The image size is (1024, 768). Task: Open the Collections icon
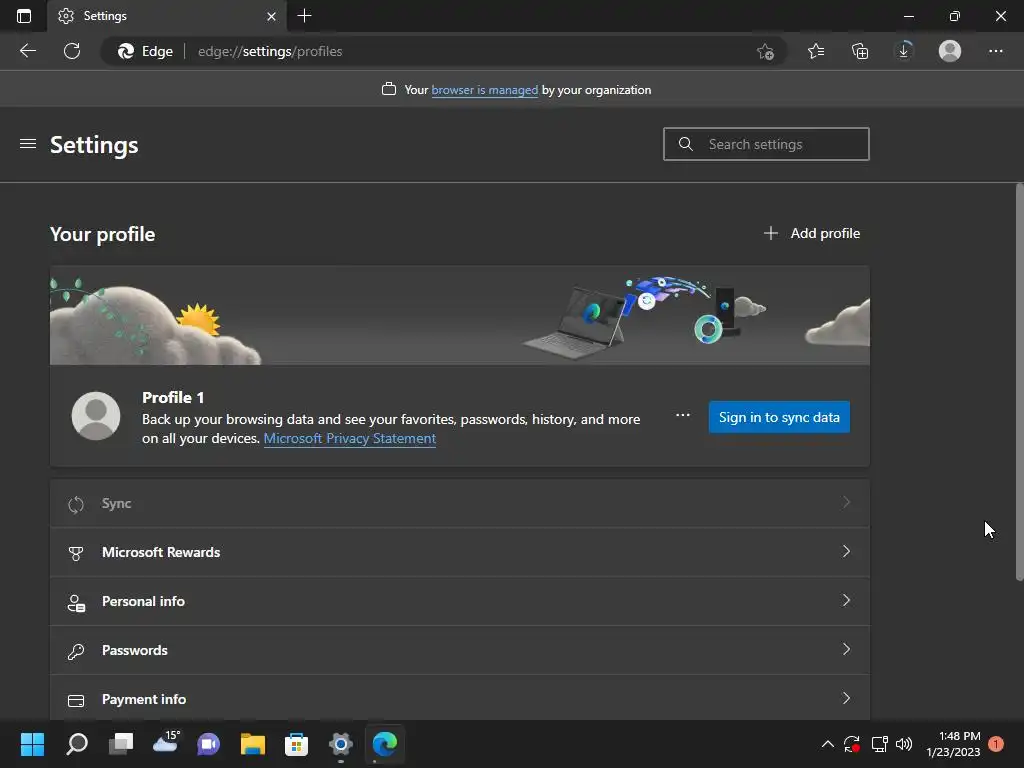[860, 51]
